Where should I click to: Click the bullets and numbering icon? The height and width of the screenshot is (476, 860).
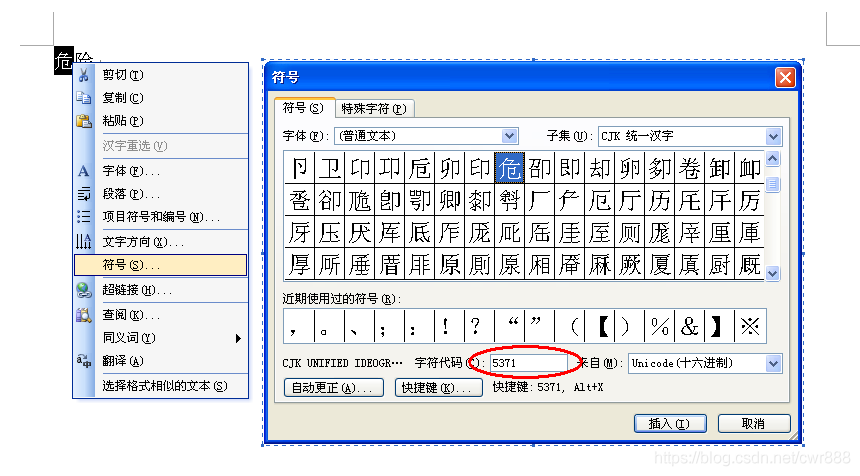(84, 217)
